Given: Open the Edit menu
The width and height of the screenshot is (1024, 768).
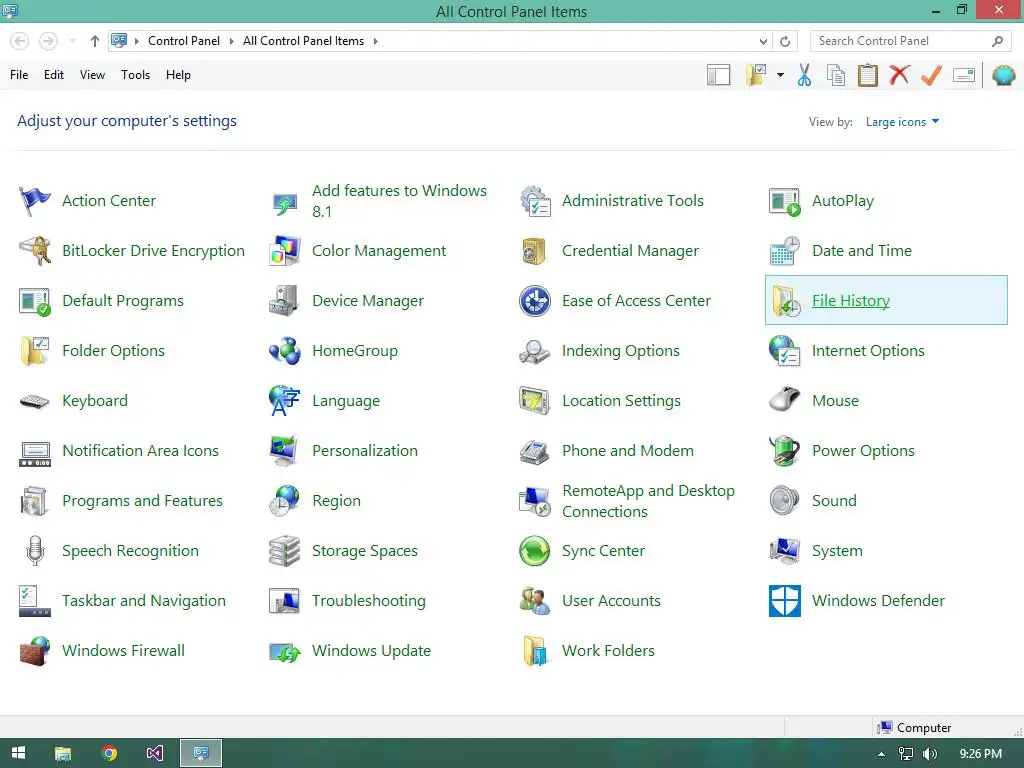Looking at the screenshot, I should coord(54,75).
